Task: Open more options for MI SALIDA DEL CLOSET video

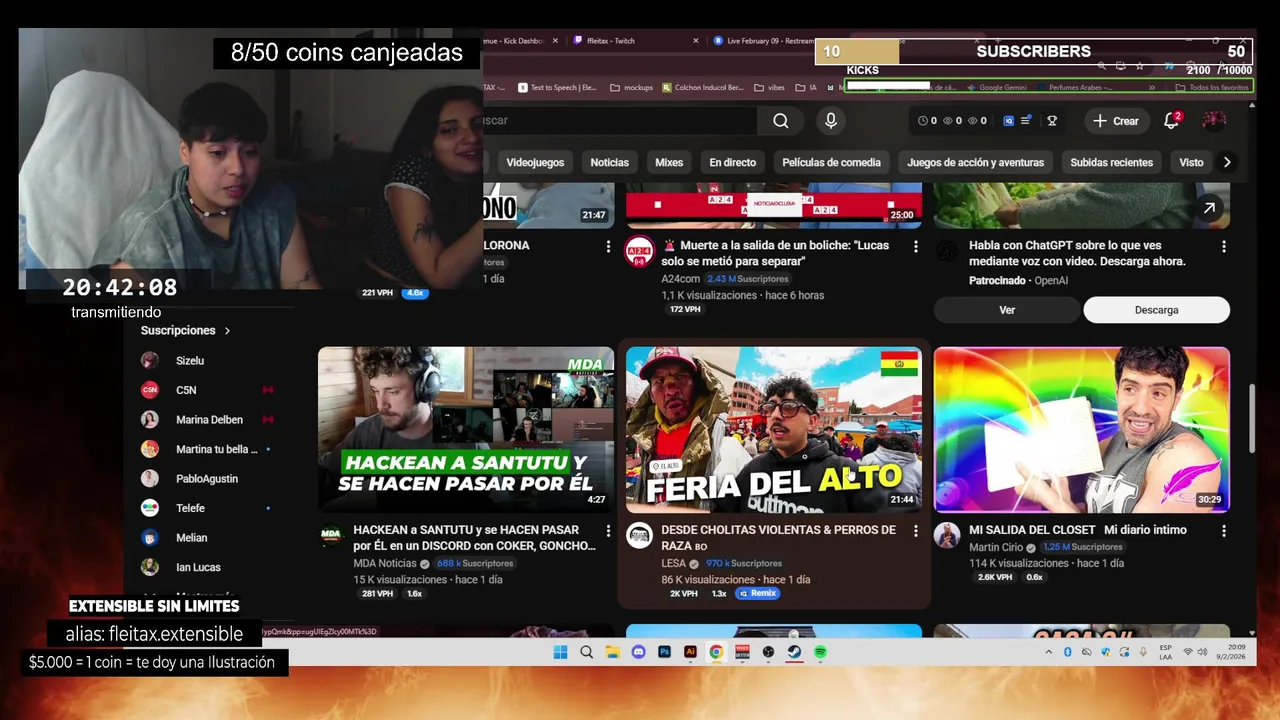Action: coord(1223,531)
